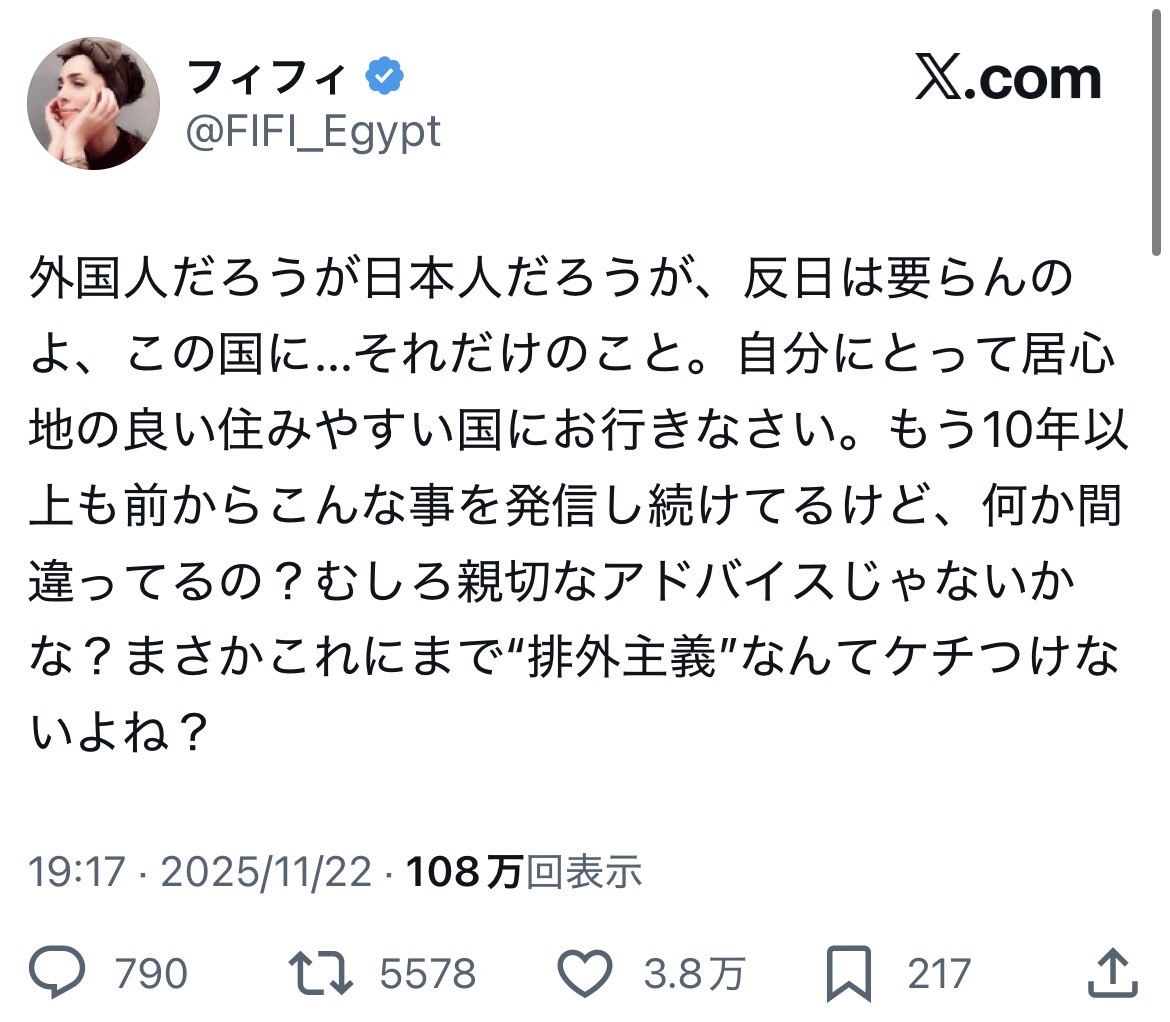1170x1022 pixels.
Task: Click the 790 replies count
Action: click(x=151, y=973)
